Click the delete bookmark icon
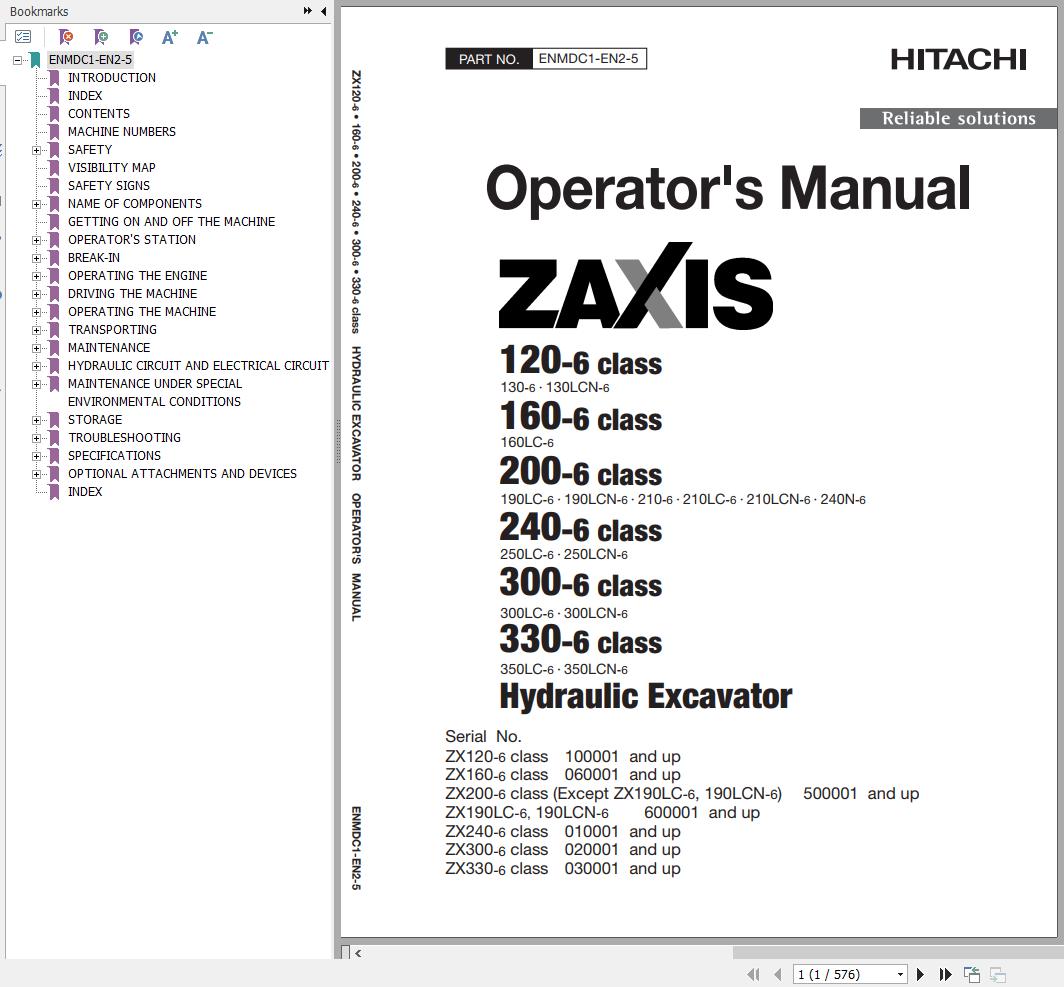The height and width of the screenshot is (987, 1064). 66,37
